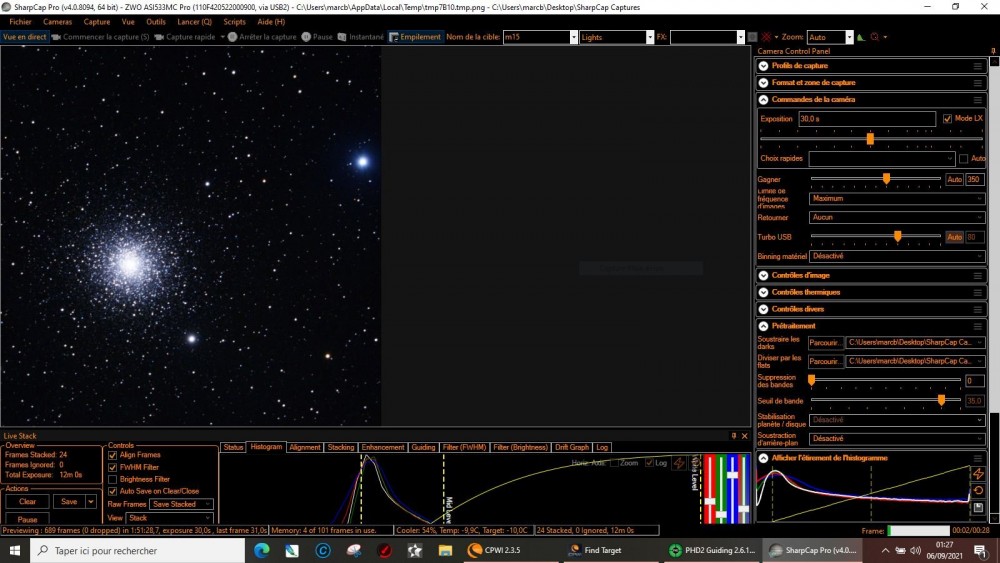Click the lightning icon beside the mini histogram

978,474
